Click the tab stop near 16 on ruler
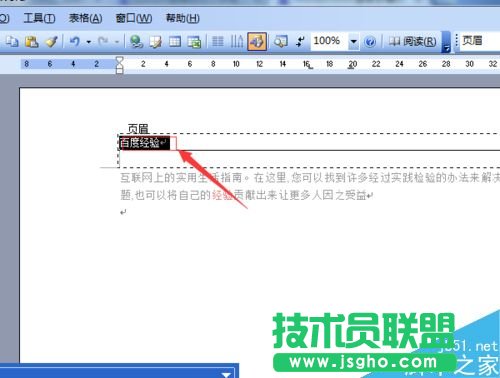The width and height of the screenshot is (500, 378). pyautogui.click(x=310, y=68)
